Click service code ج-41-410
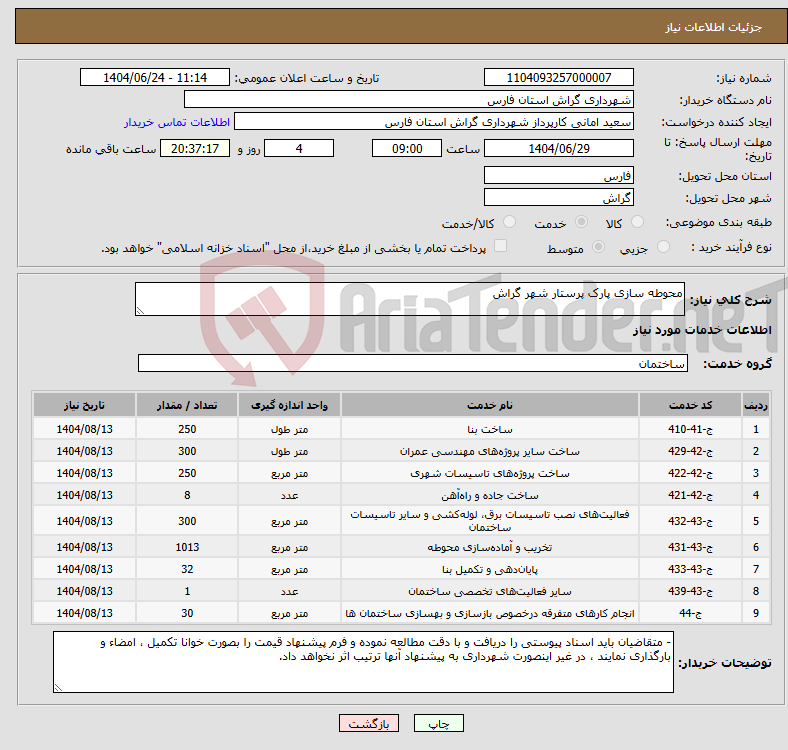This screenshot has width=788, height=750. click(691, 429)
